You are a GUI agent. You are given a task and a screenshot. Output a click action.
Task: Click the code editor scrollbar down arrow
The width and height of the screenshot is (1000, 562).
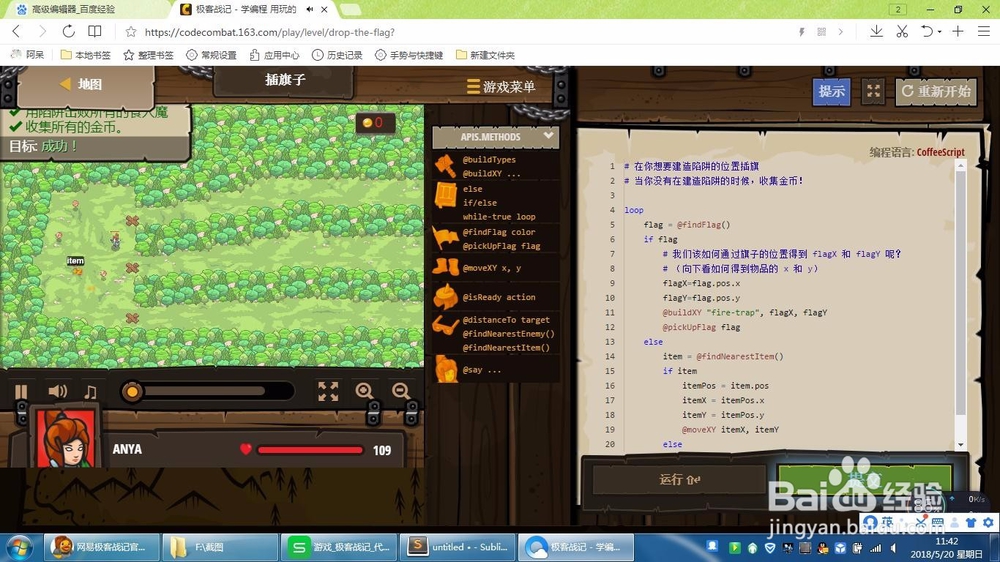click(960, 445)
